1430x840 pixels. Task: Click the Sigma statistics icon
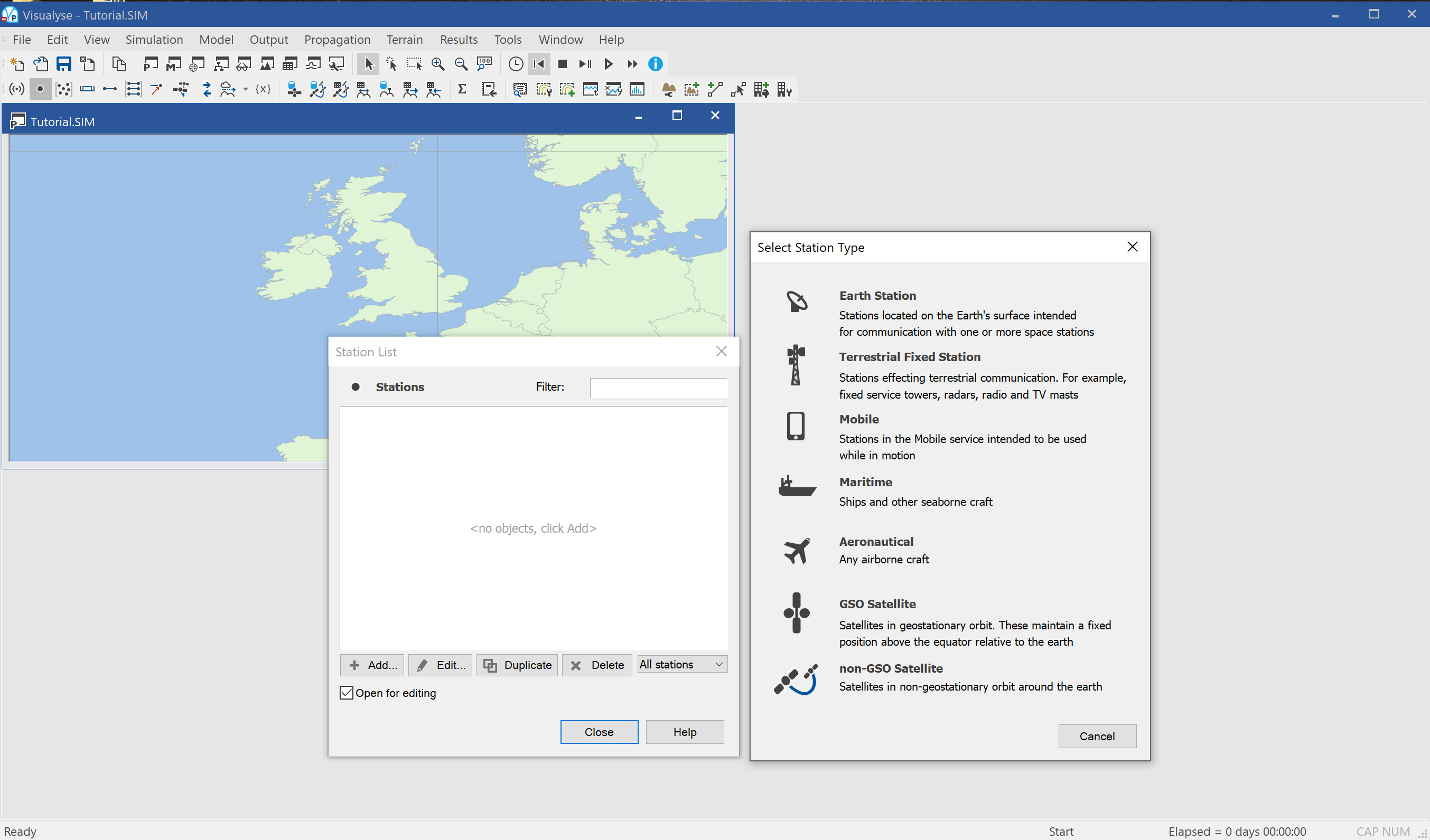tap(462, 89)
